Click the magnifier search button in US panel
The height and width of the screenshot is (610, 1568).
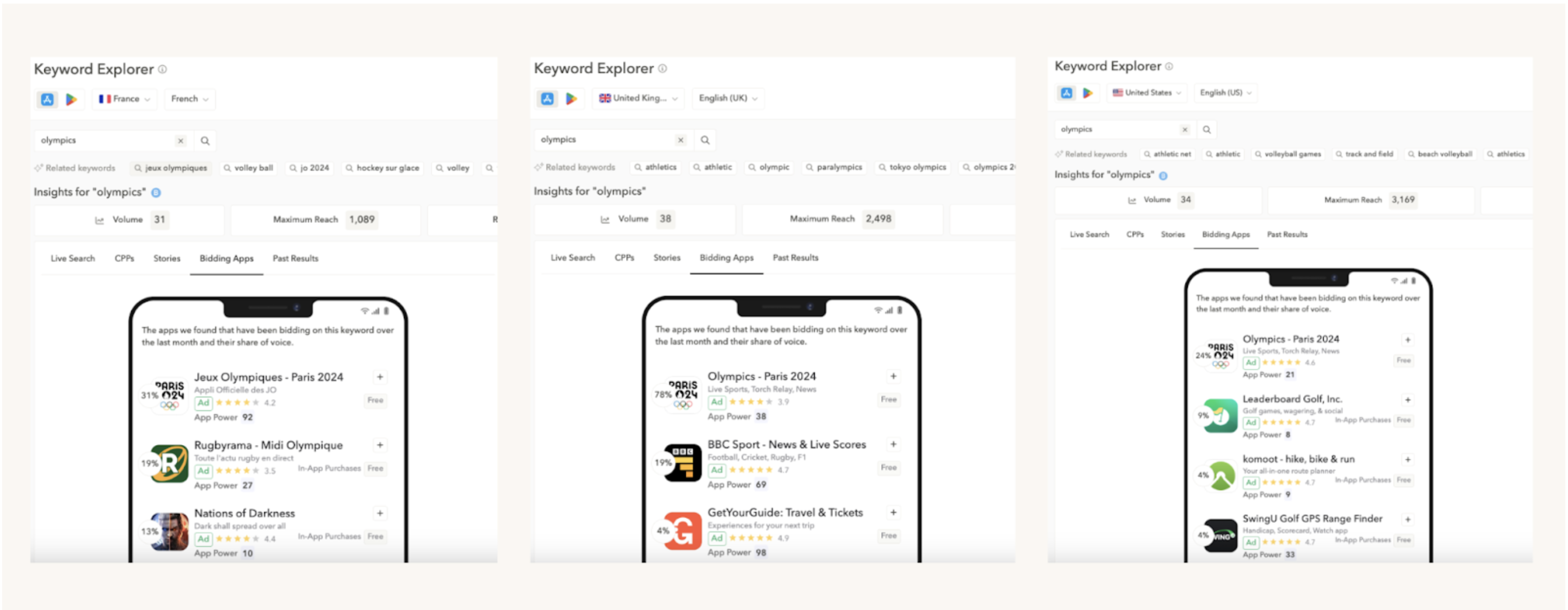(x=1206, y=130)
